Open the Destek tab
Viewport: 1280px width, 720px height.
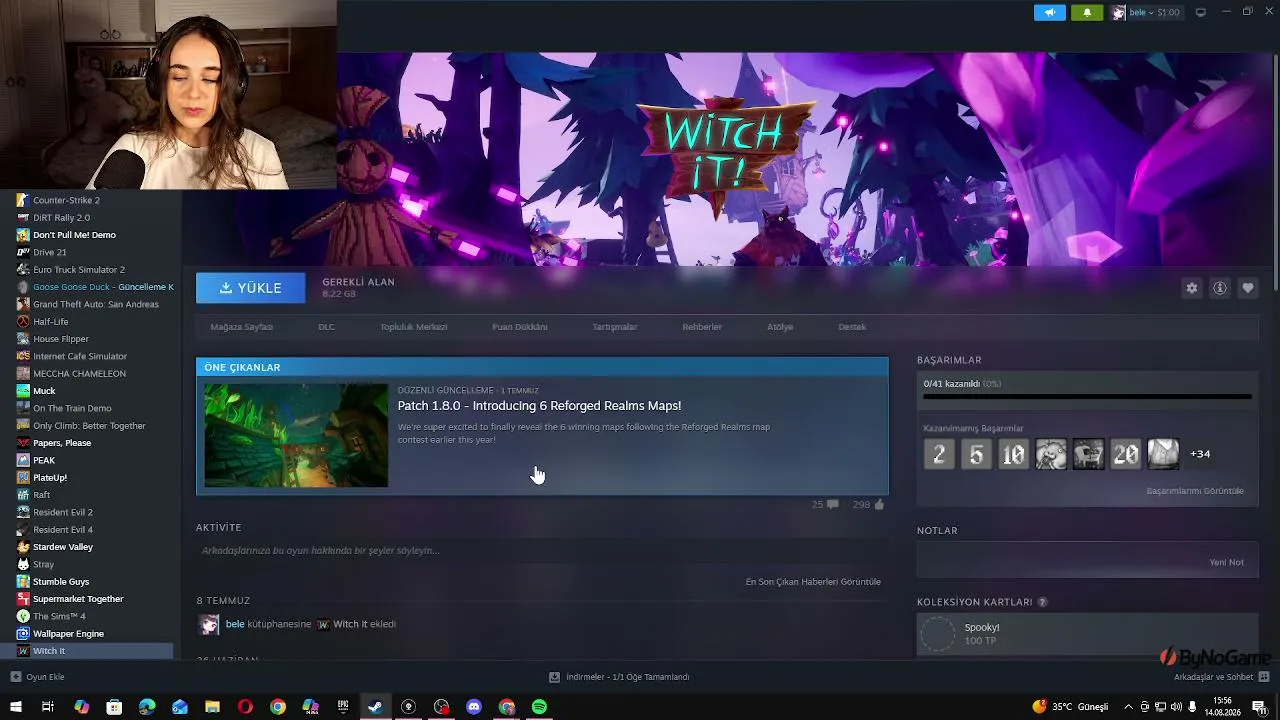point(852,327)
